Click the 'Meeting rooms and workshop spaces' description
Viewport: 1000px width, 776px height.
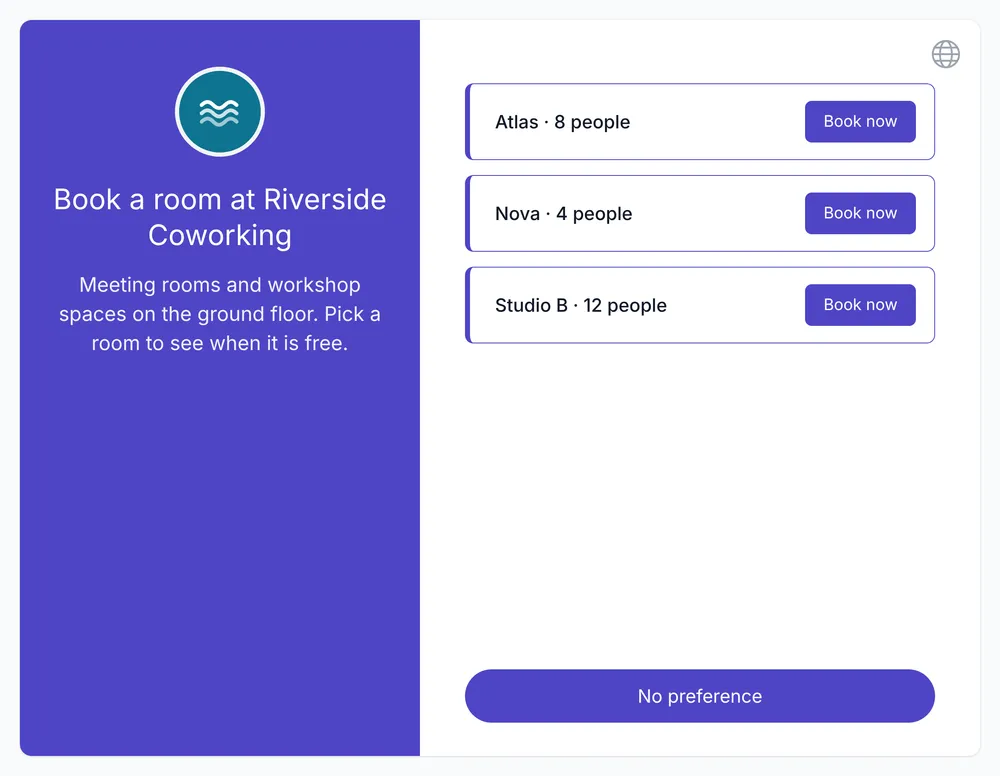click(219, 314)
